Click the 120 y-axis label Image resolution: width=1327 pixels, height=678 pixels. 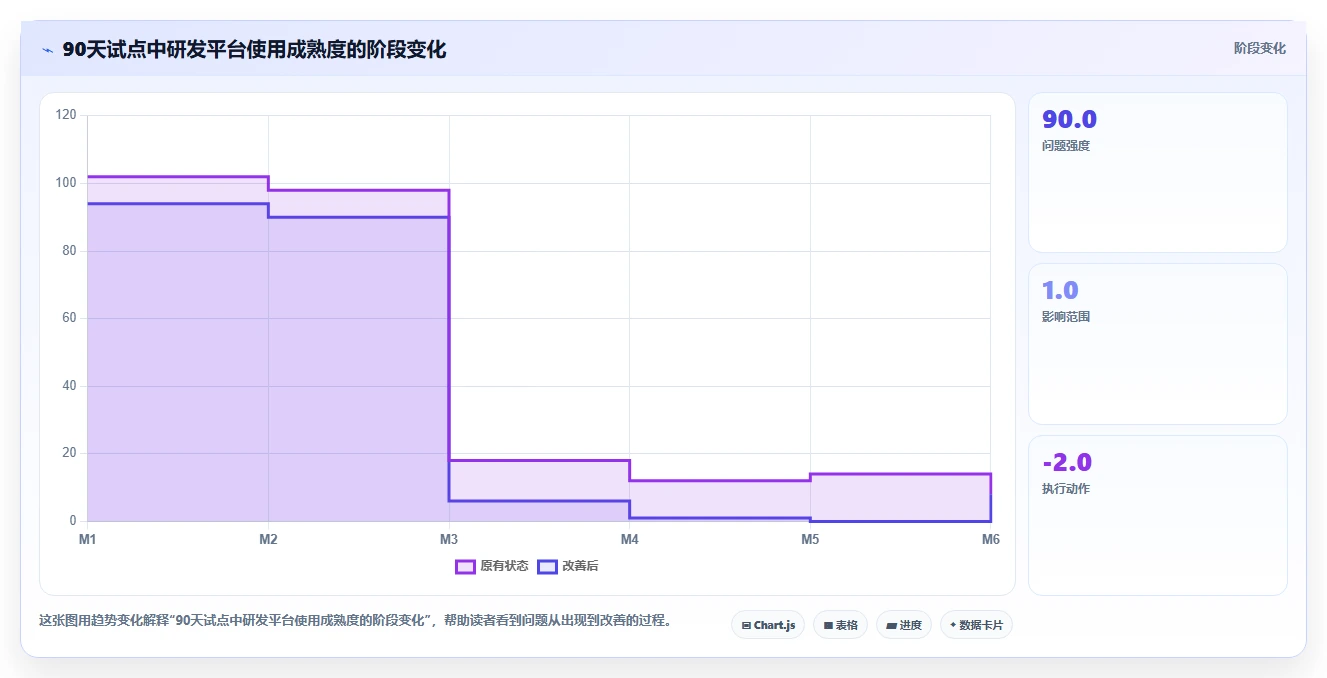(x=66, y=115)
